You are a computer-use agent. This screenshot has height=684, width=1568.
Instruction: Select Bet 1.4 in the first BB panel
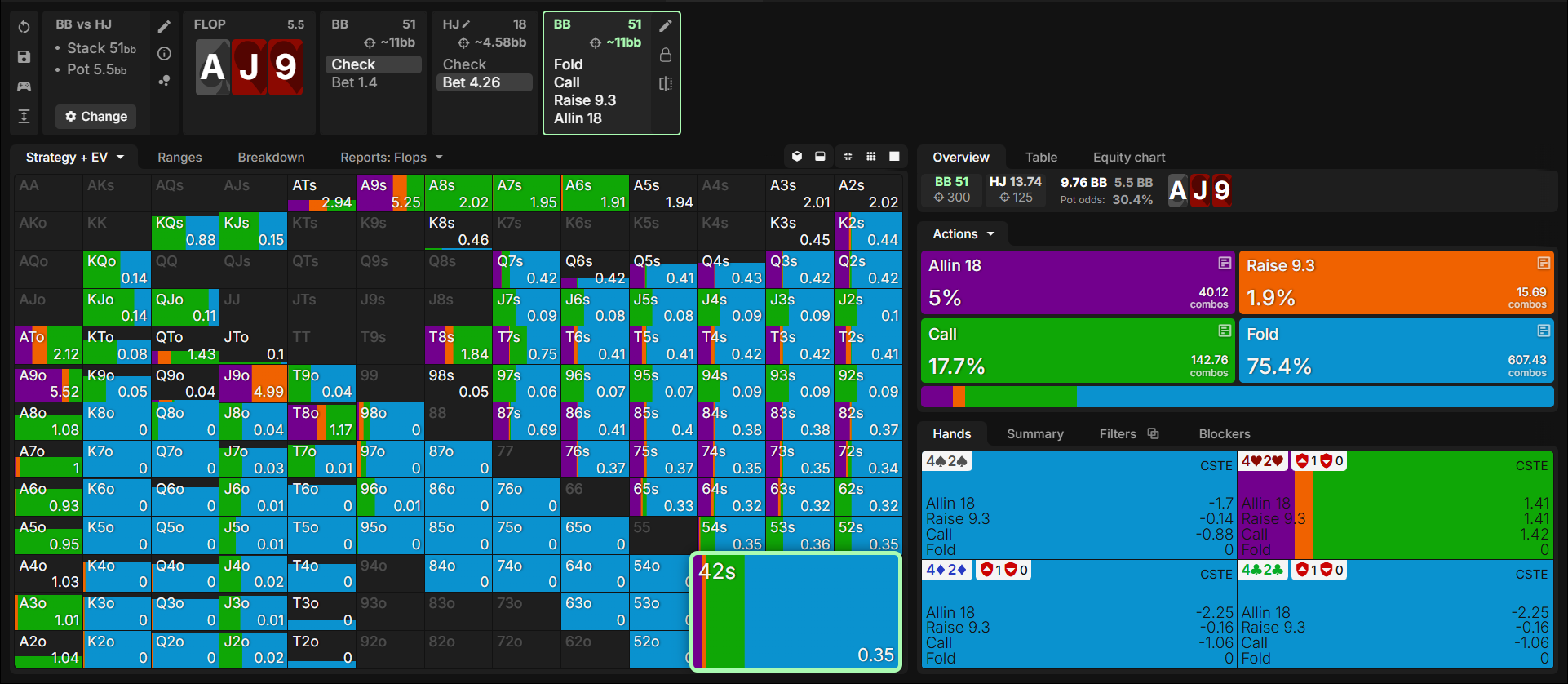374,82
